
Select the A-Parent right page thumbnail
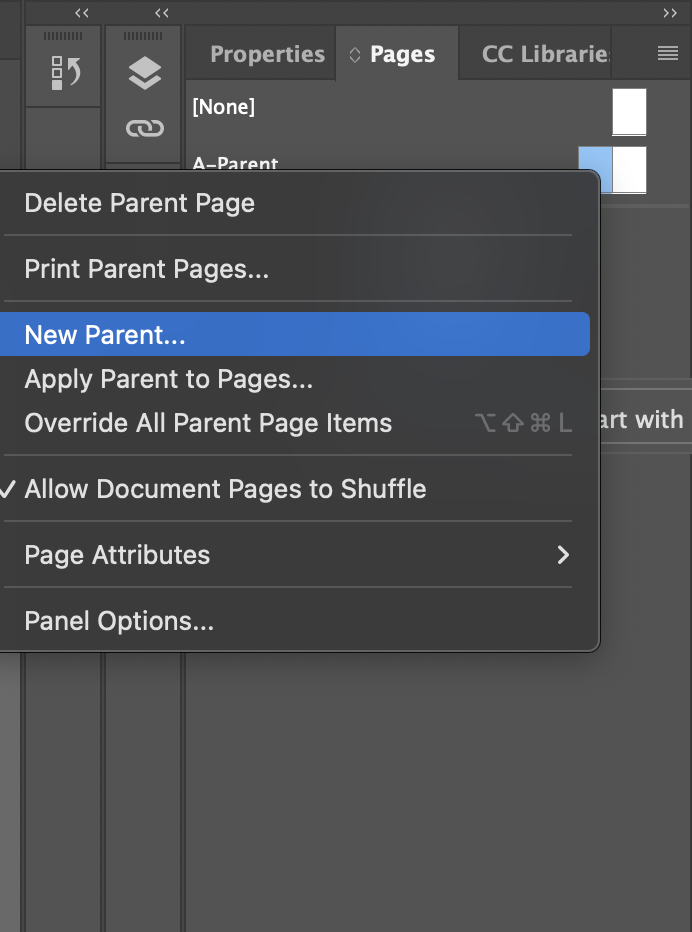point(630,170)
